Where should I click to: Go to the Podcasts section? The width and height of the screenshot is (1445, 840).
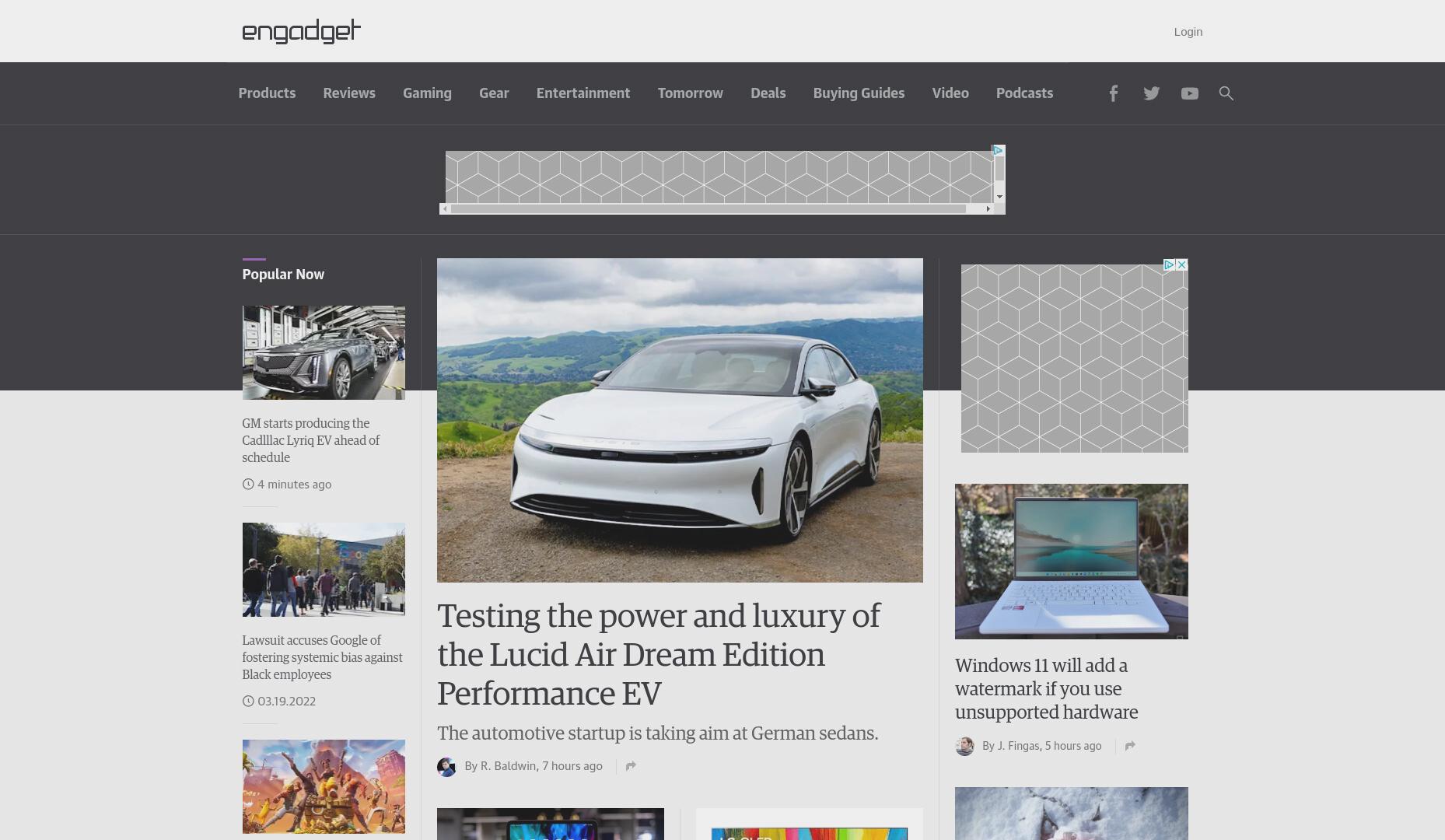coord(1024,93)
